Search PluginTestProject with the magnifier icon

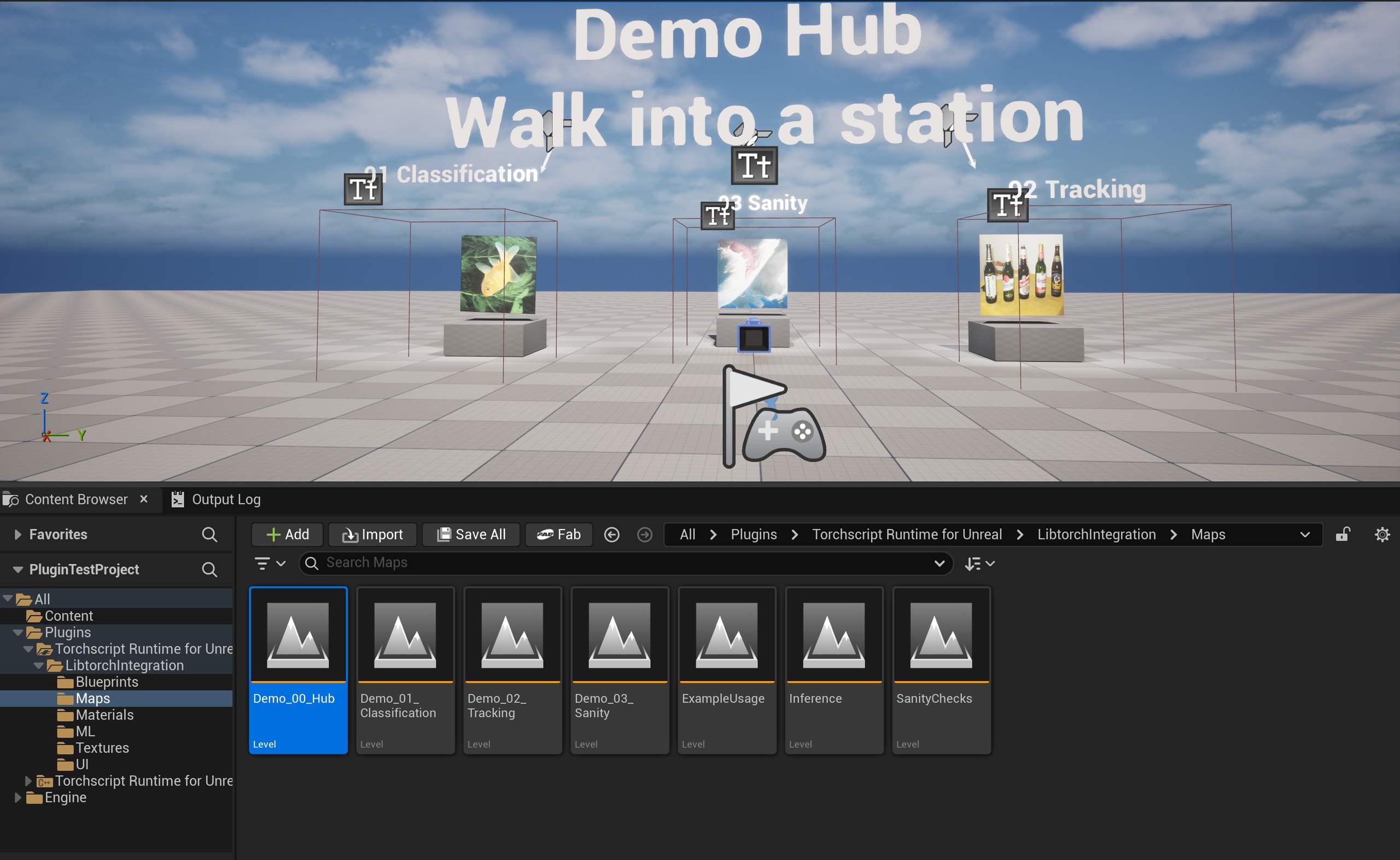tap(209, 570)
